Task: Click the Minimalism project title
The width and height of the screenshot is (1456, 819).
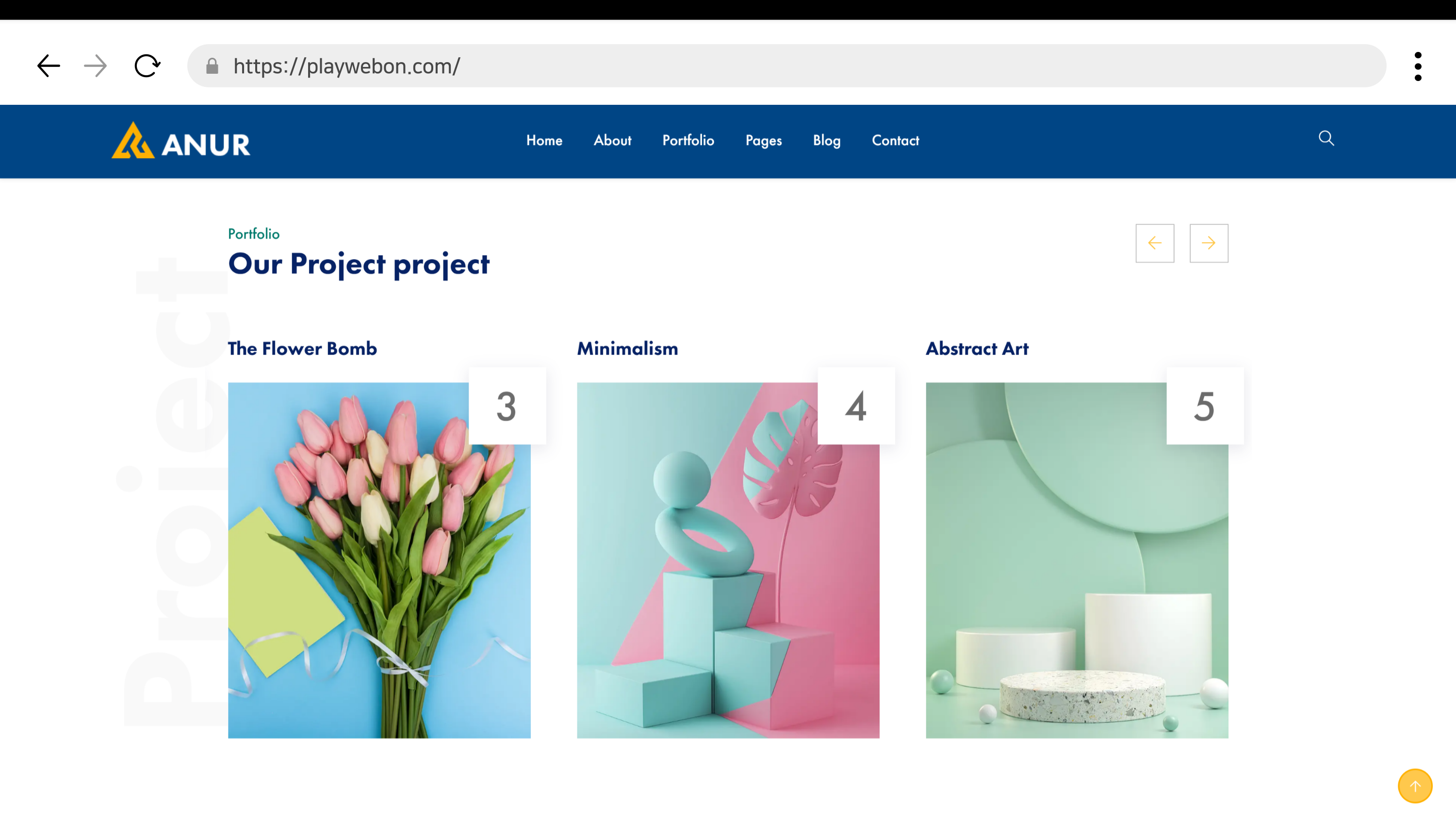Action: (x=627, y=348)
